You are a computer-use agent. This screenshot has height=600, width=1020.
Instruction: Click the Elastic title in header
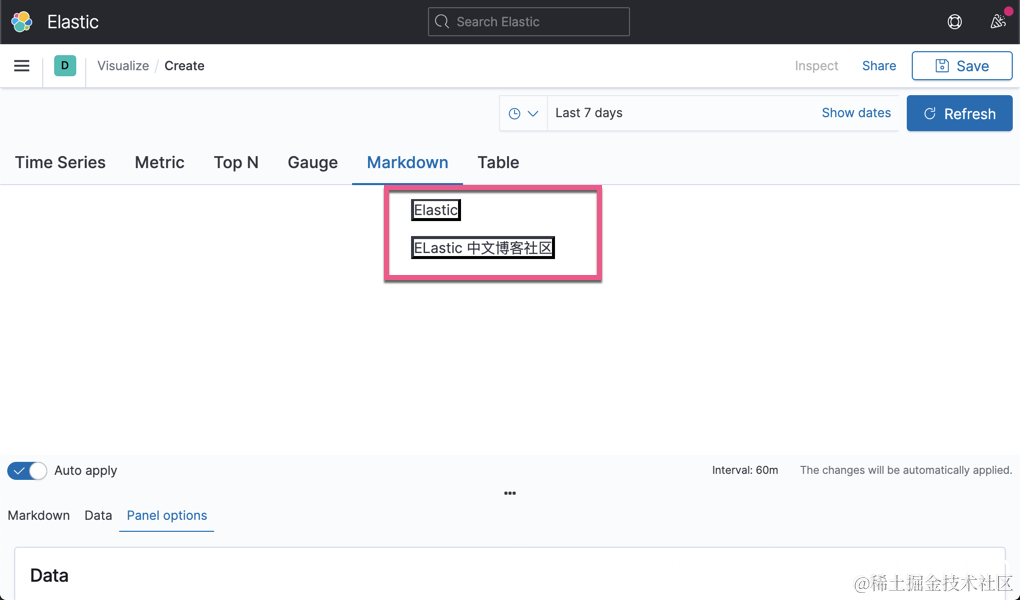point(73,21)
